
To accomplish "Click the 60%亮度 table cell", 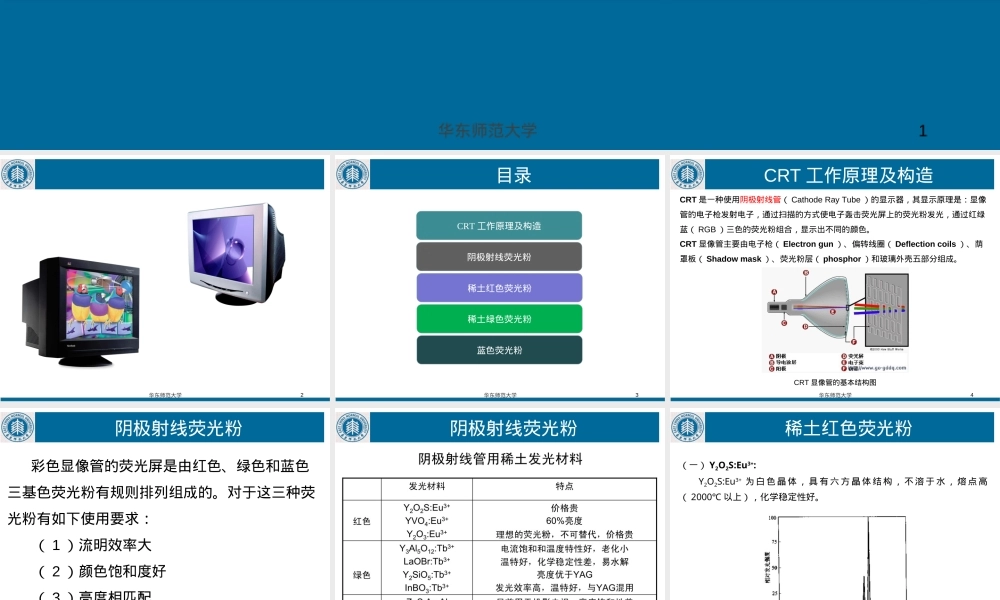I will (x=564, y=521).
